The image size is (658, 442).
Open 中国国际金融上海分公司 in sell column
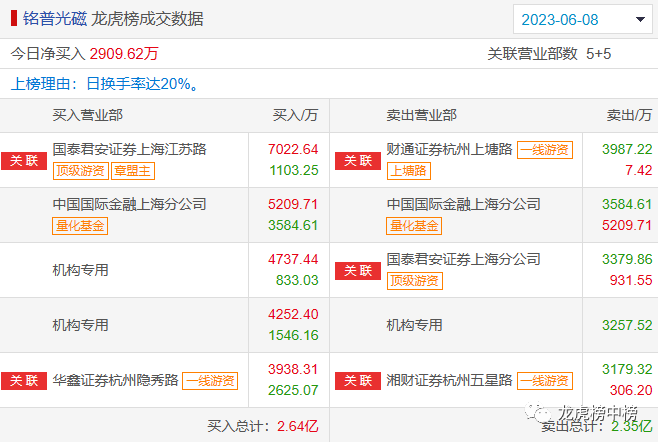click(x=464, y=204)
